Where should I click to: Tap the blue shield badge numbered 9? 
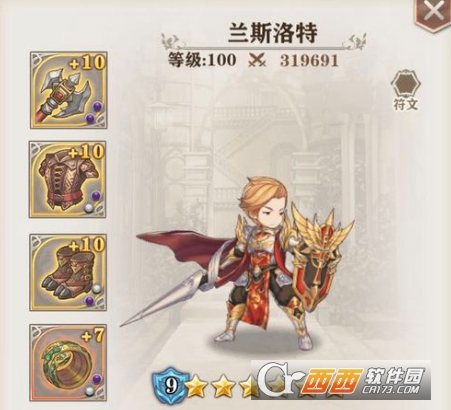(x=170, y=384)
